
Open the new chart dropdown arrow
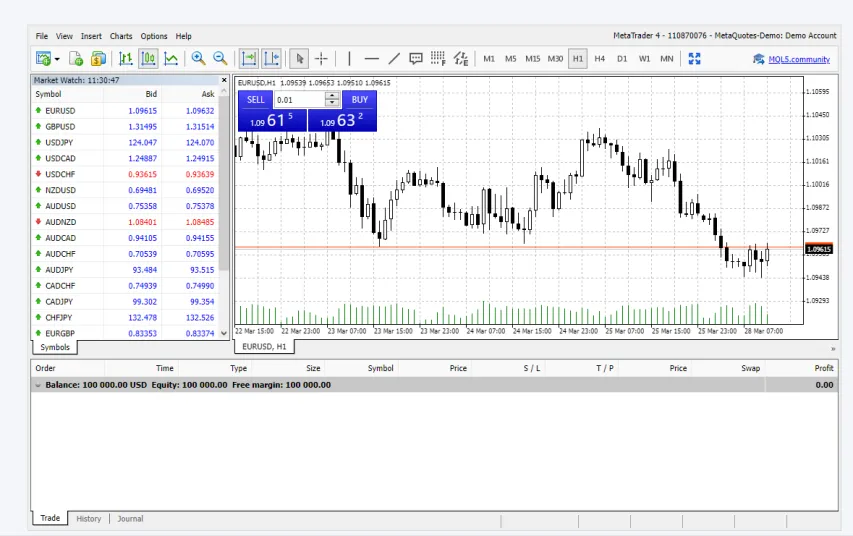[57, 59]
